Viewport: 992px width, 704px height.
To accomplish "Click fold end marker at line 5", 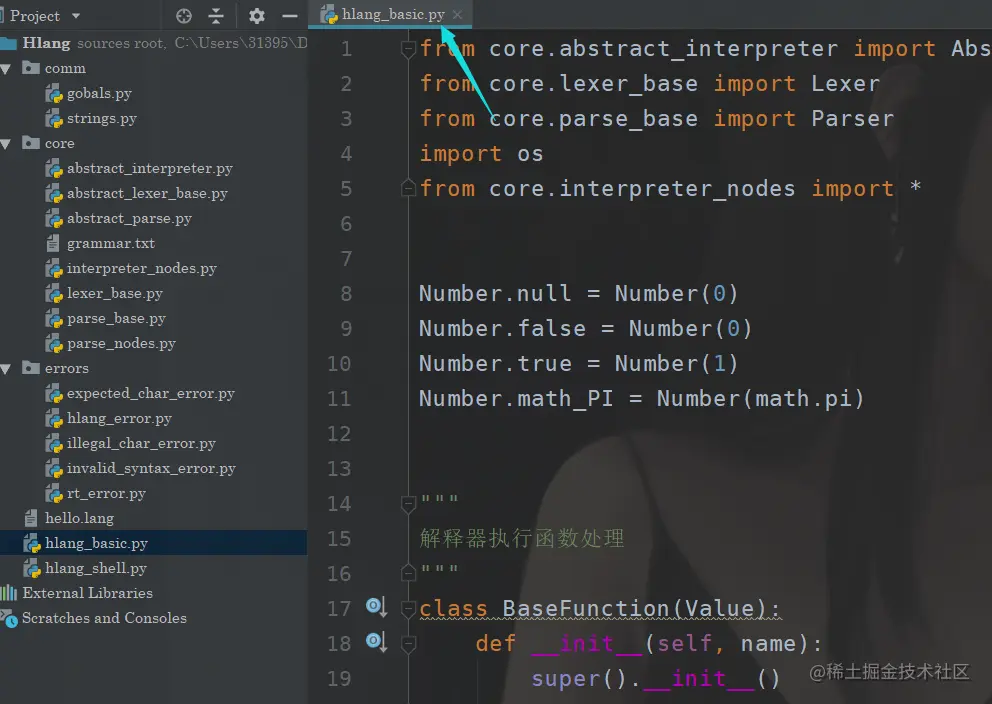I will point(408,188).
